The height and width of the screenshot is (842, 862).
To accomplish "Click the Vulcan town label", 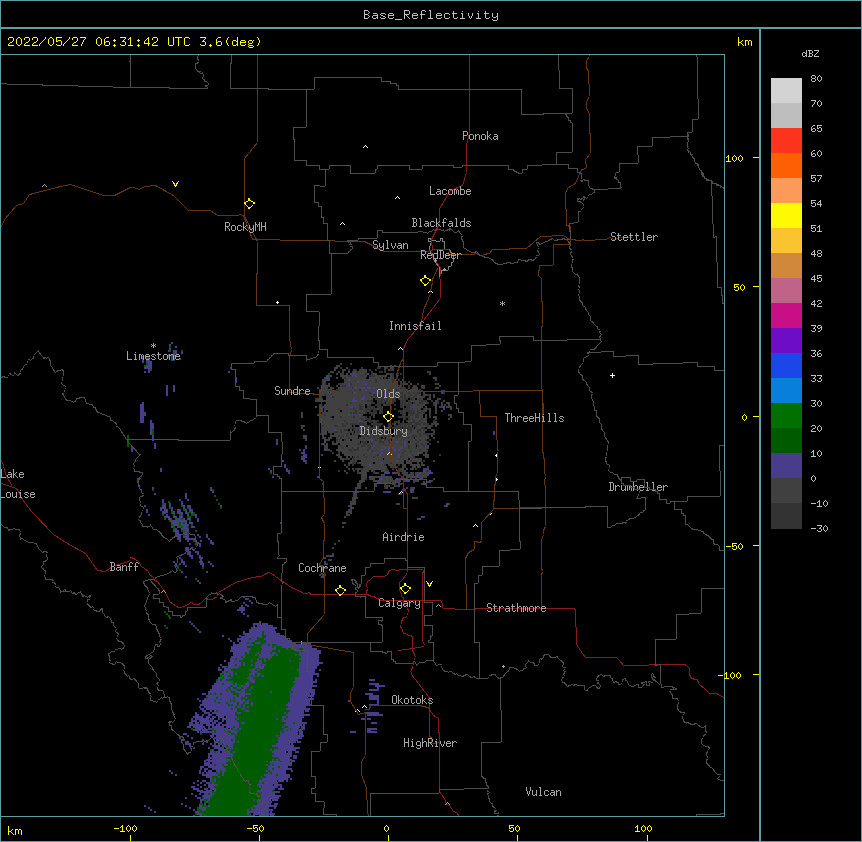I will point(543,792).
